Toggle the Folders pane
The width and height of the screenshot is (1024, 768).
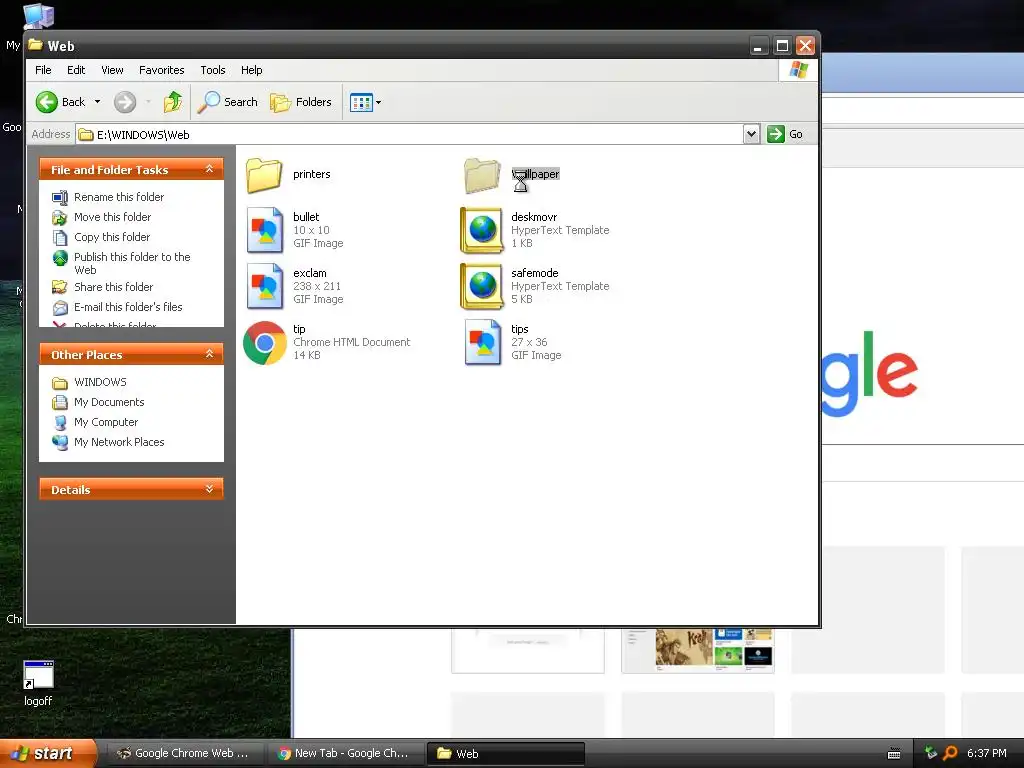coord(301,102)
